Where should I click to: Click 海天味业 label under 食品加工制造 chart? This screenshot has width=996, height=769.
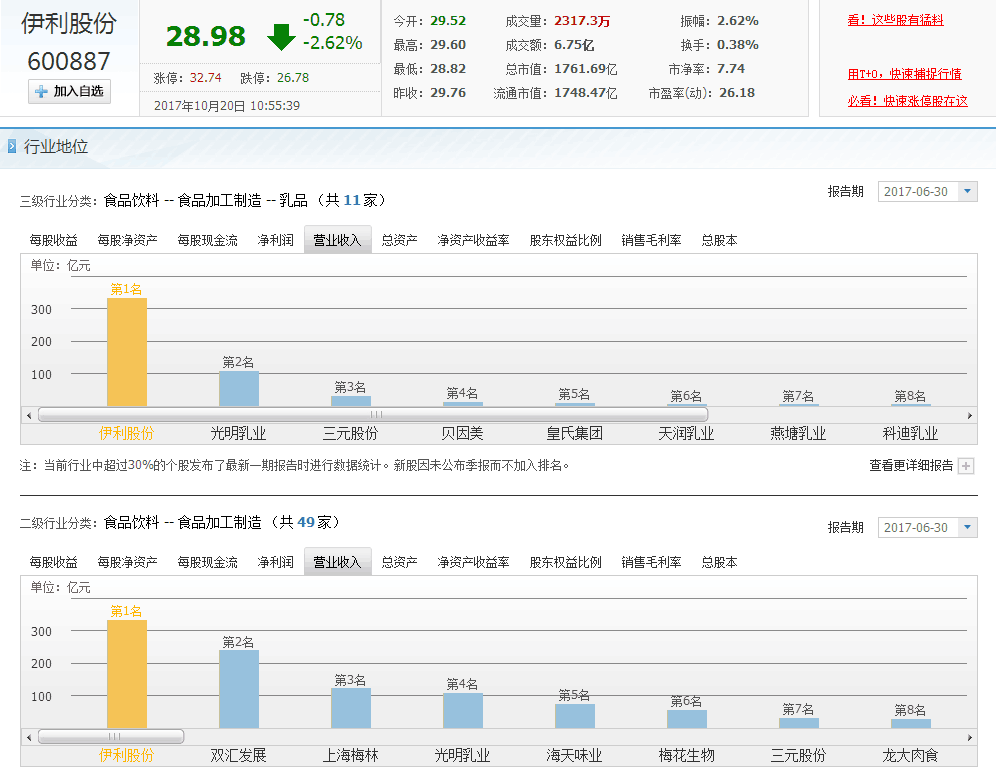click(x=574, y=756)
